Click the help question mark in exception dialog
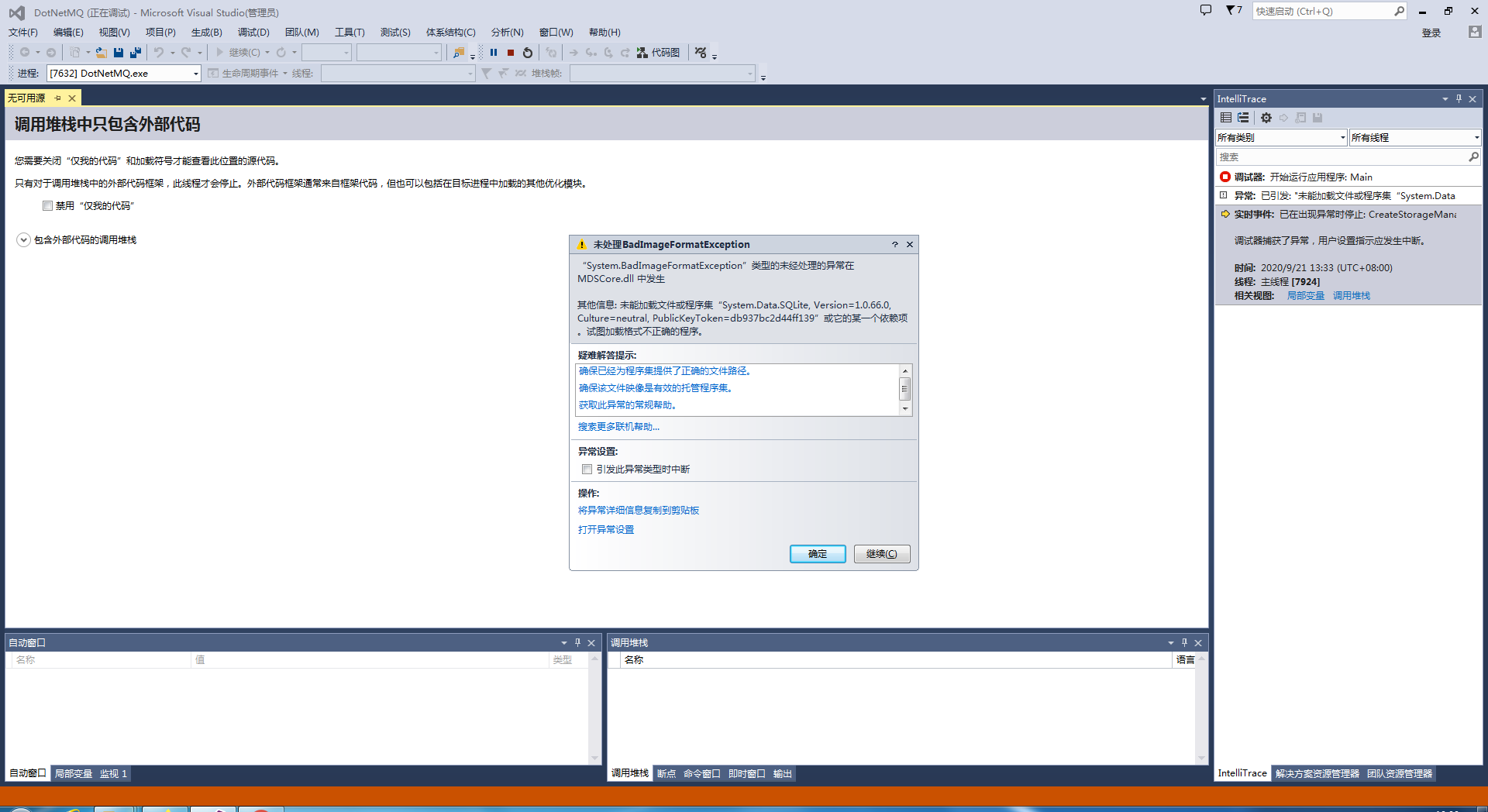This screenshot has height=812, width=1488. click(x=895, y=244)
